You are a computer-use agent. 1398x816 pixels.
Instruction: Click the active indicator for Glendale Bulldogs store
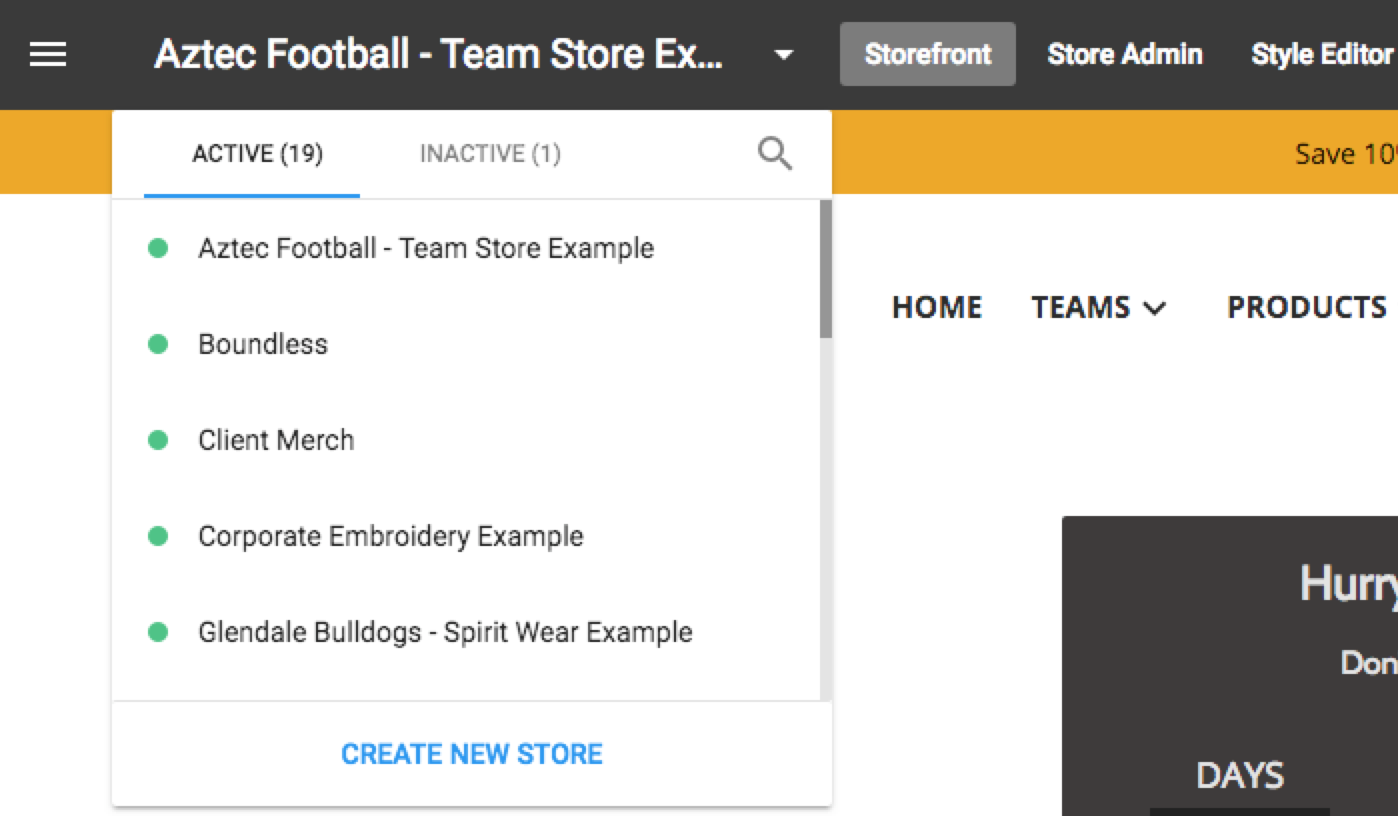tap(159, 632)
